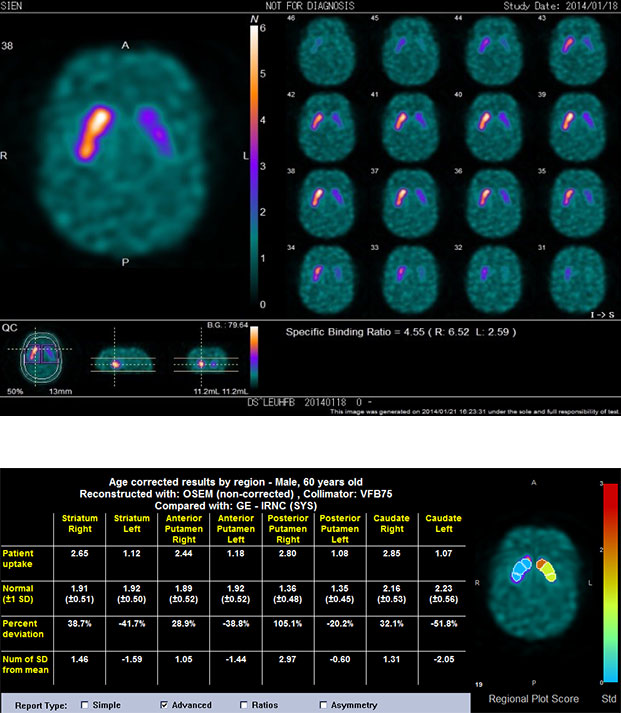Click the 13mm label in QC panel

click(x=60, y=391)
